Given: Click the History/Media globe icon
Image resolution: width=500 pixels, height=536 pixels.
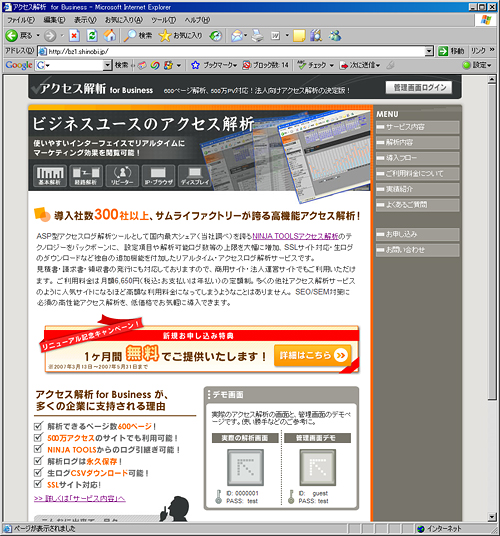Looking at the screenshot, I should (x=216, y=36).
